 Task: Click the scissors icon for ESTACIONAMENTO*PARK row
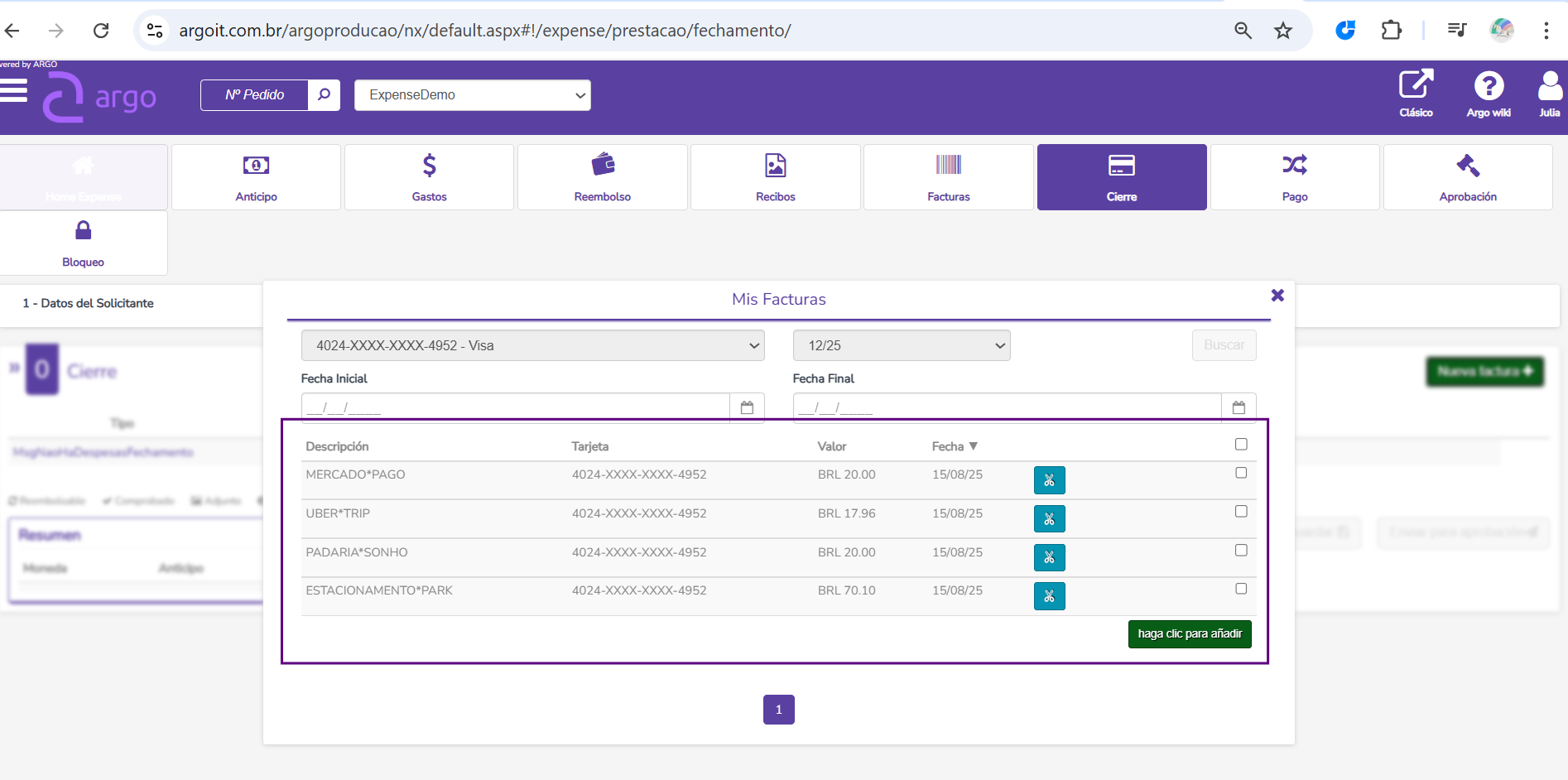coord(1049,596)
